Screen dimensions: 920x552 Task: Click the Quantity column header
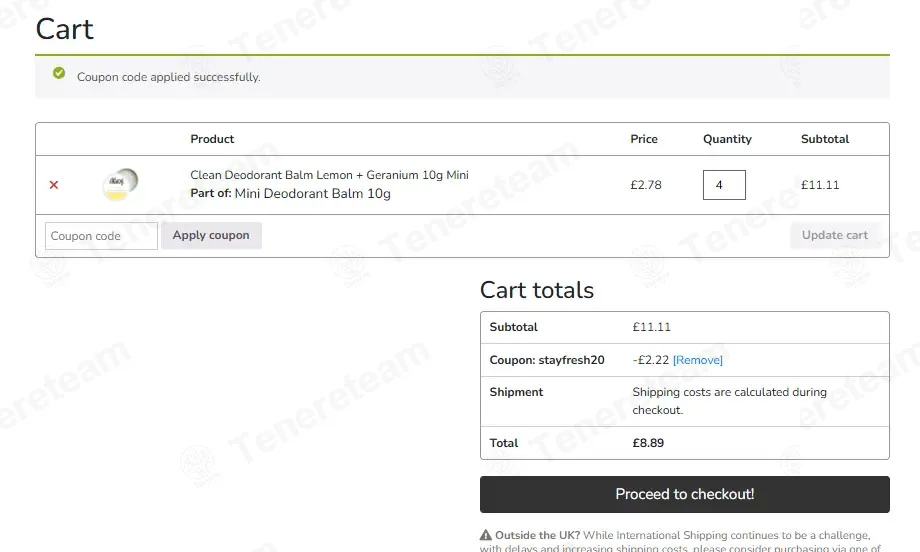coord(727,139)
